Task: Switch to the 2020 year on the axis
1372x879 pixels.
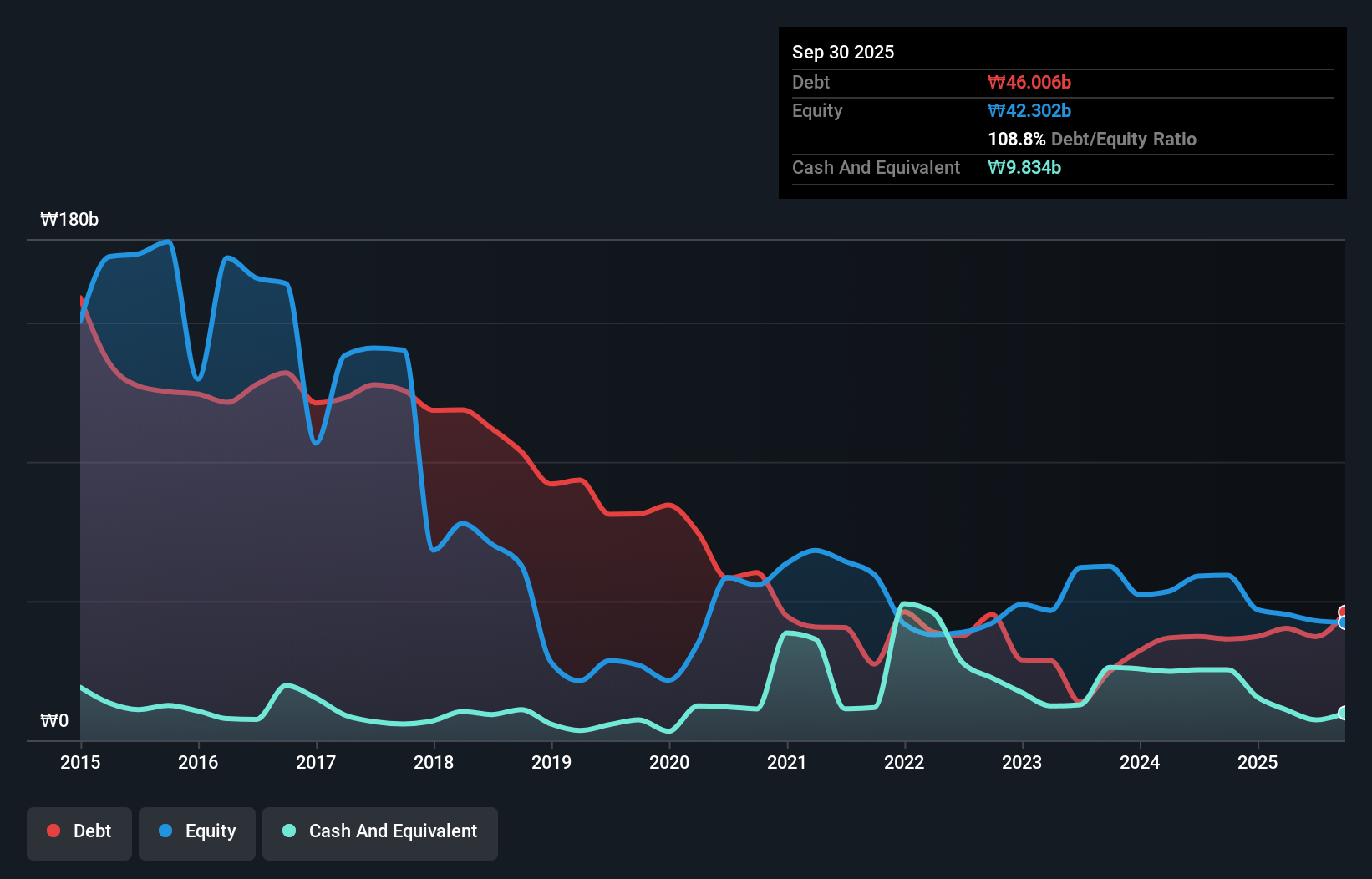Action: coord(669,762)
